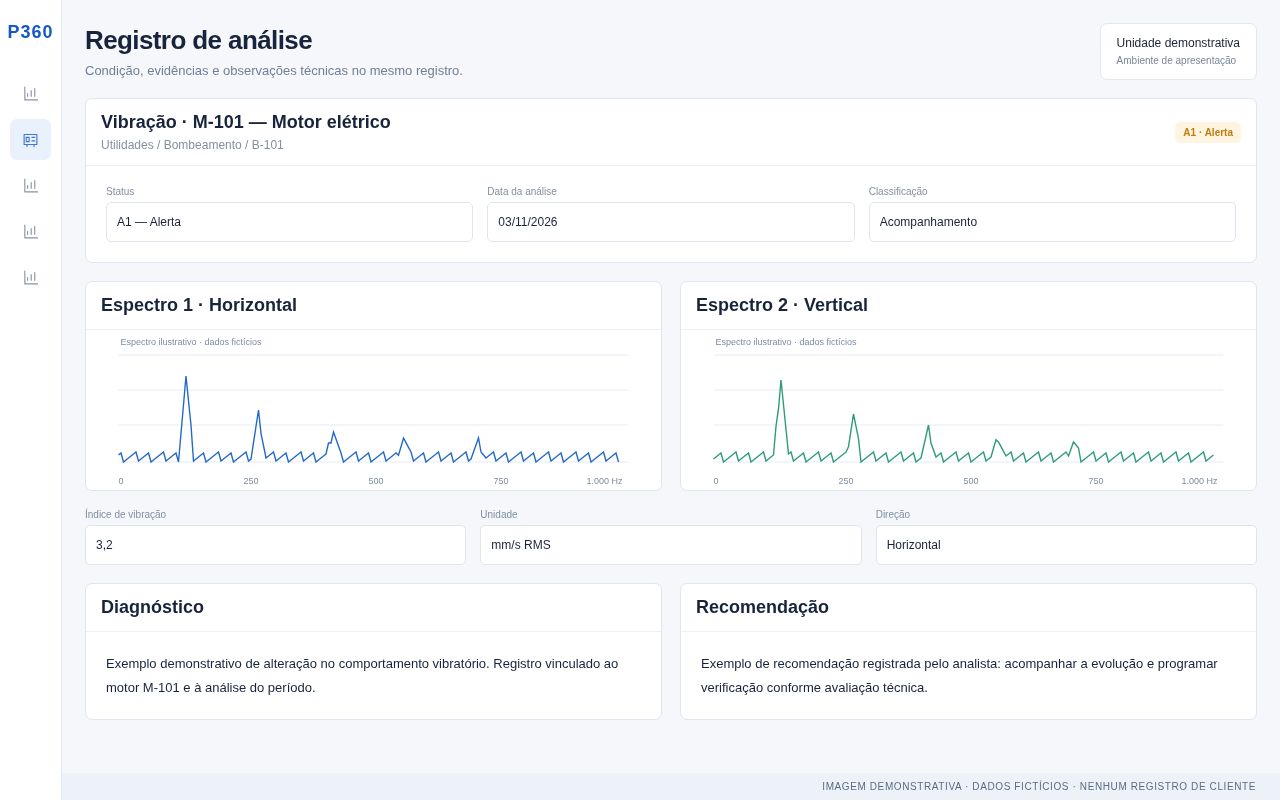Focus the Status field showing A1 — Alerta

289,222
